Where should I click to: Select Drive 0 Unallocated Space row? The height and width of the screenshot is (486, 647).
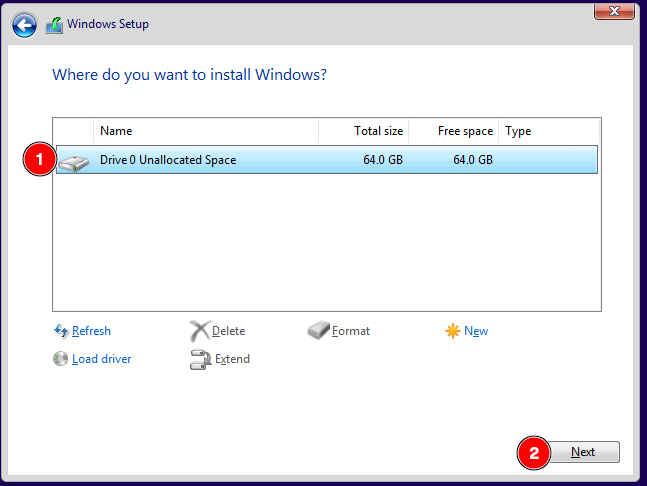pyautogui.click(x=327, y=160)
